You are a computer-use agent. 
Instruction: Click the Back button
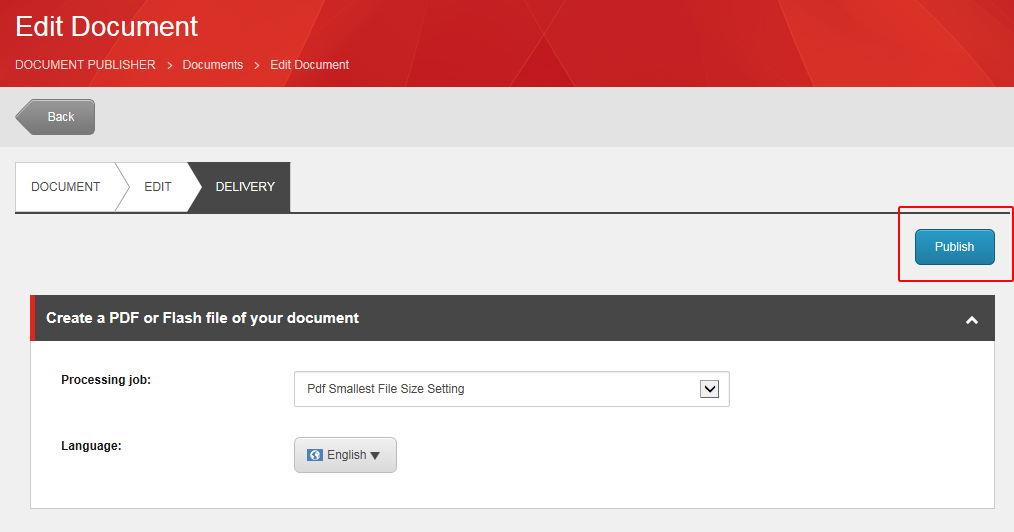point(58,117)
